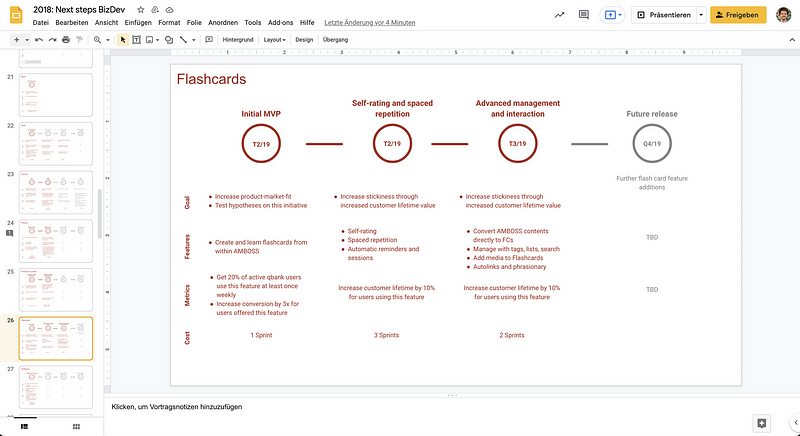This screenshot has width=800, height=436.
Task: Open the activity dashboard trend icon
Action: pyautogui.click(x=560, y=15)
